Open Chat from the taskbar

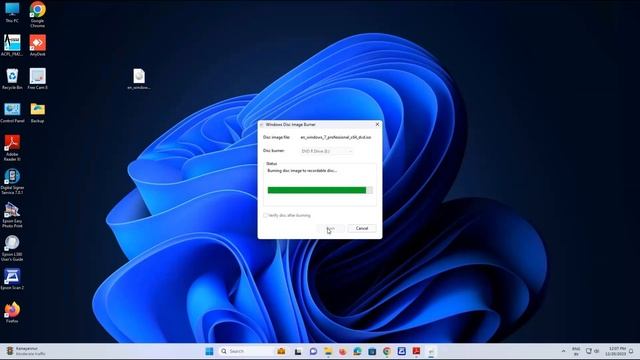coord(313,351)
